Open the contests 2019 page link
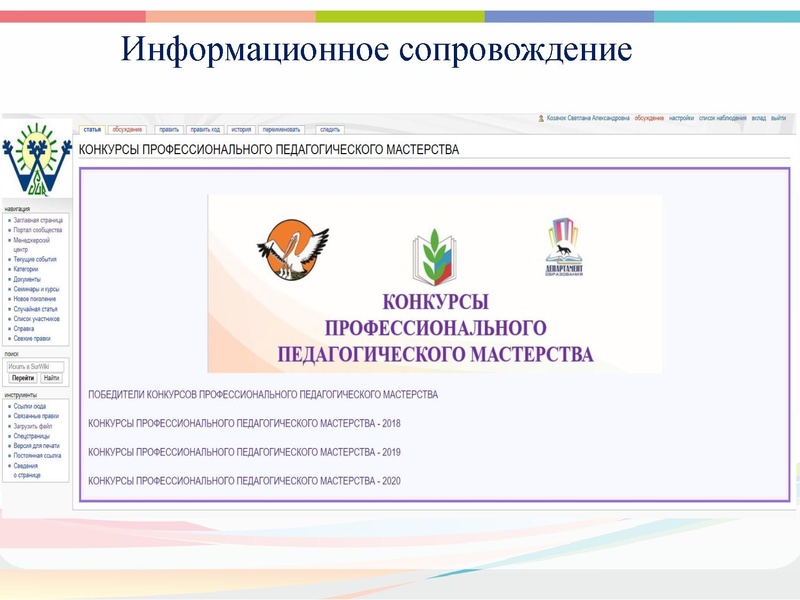Screen dimensions: 800x600 pos(244,452)
